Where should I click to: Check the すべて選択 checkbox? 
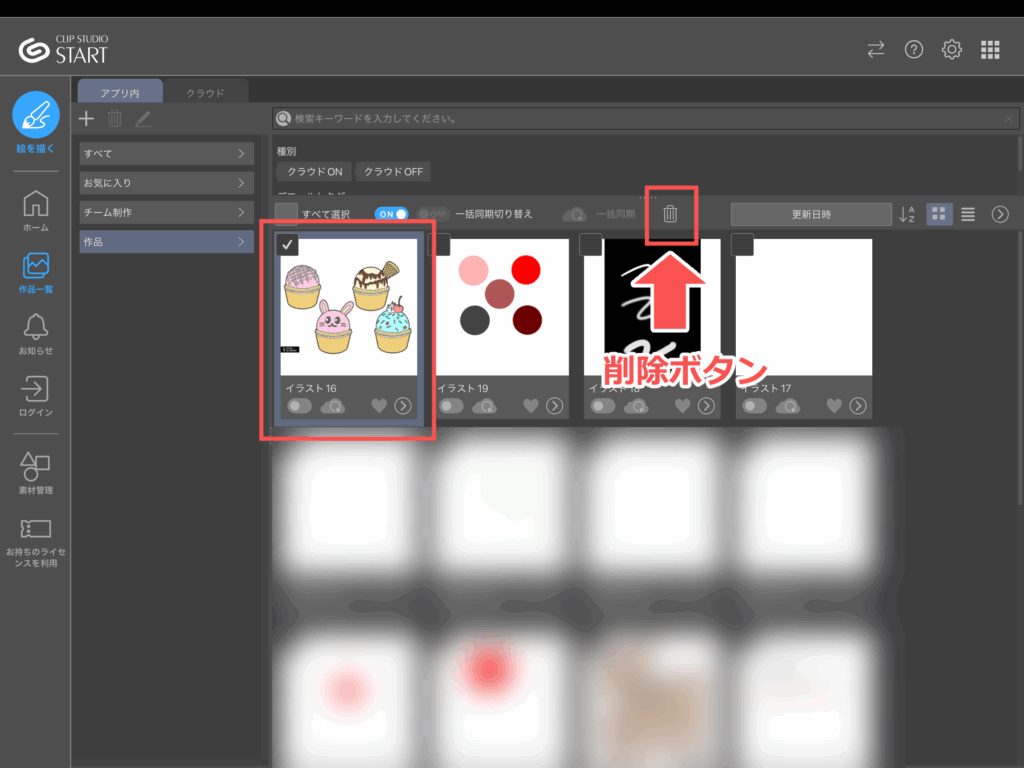point(287,214)
